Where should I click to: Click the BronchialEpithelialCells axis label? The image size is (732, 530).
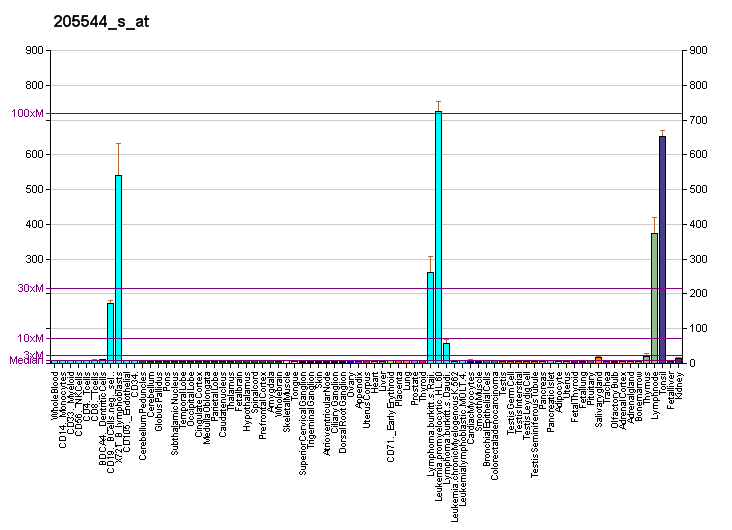pyautogui.click(x=486, y=419)
